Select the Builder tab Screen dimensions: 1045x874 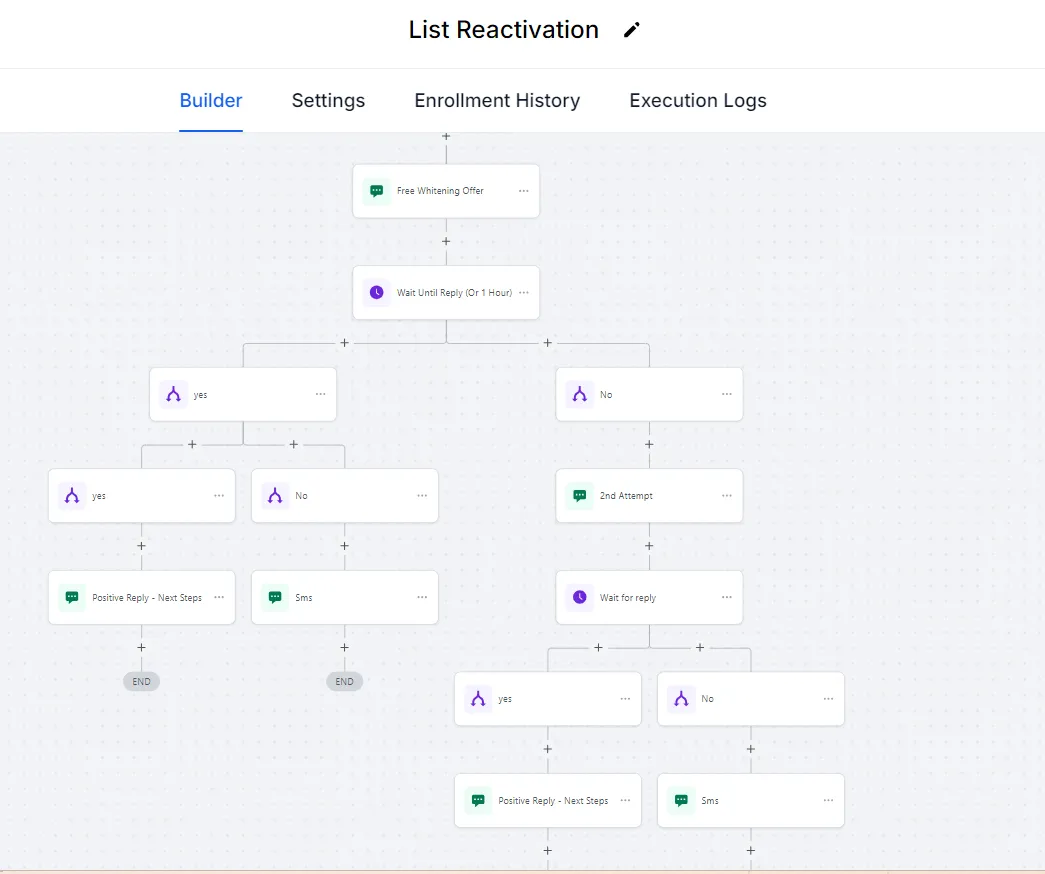pyautogui.click(x=211, y=101)
